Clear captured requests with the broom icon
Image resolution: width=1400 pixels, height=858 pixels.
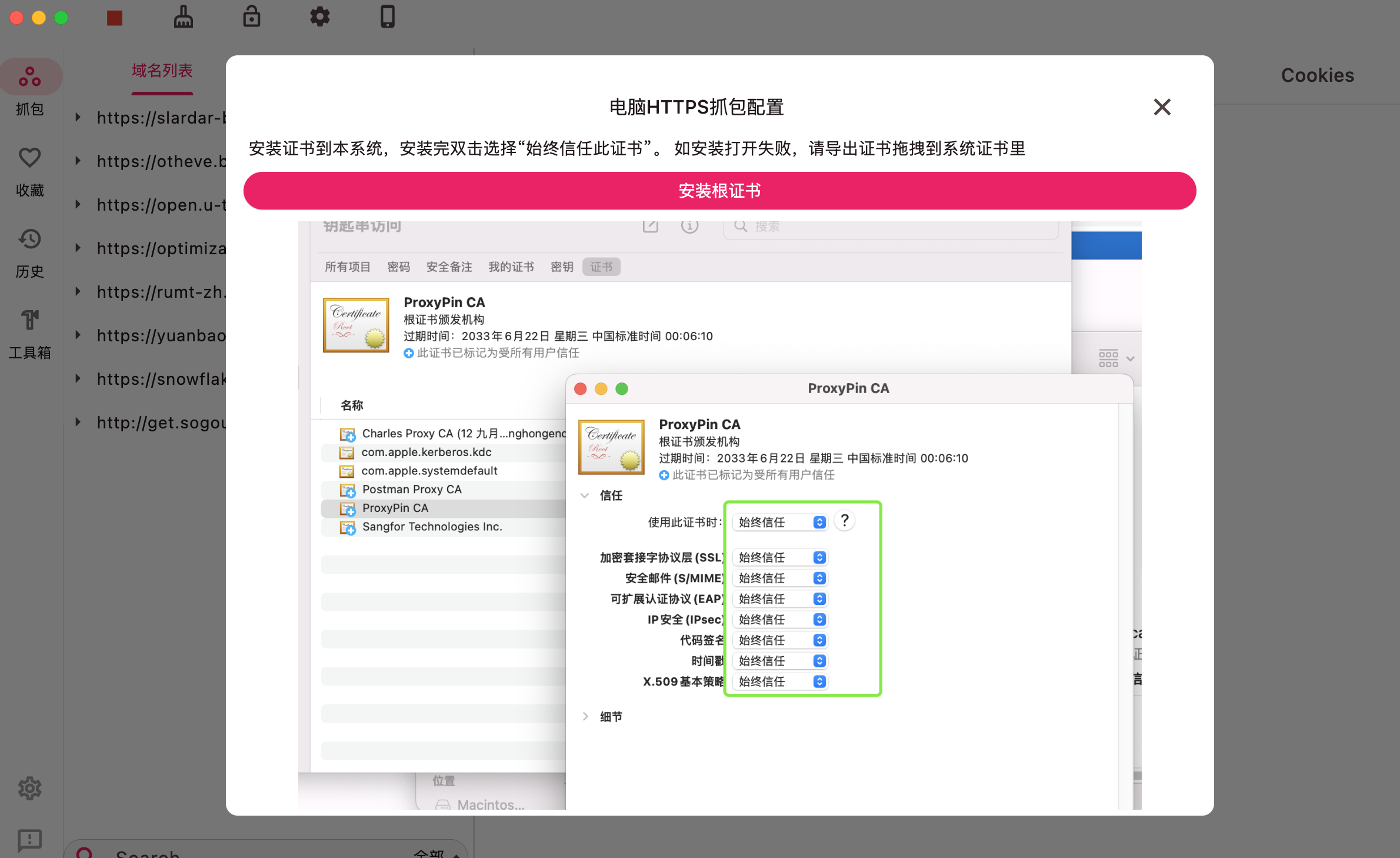pyautogui.click(x=184, y=16)
